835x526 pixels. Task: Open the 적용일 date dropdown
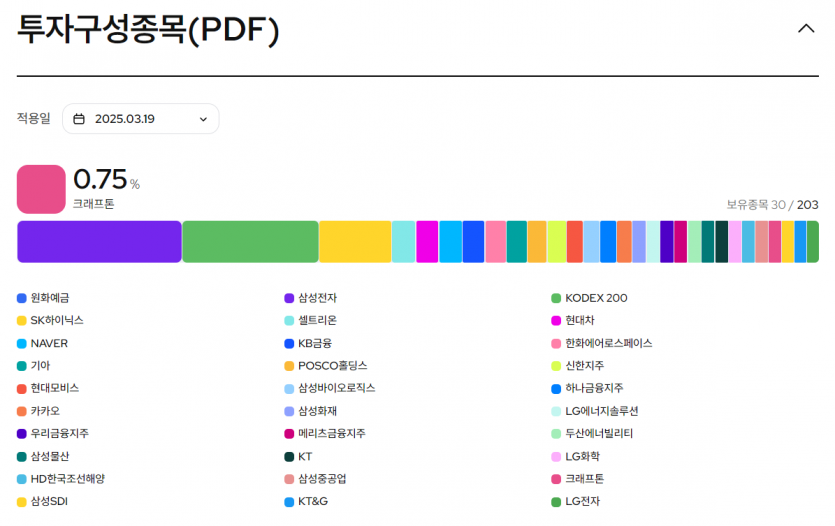pyautogui.click(x=141, y=119)
